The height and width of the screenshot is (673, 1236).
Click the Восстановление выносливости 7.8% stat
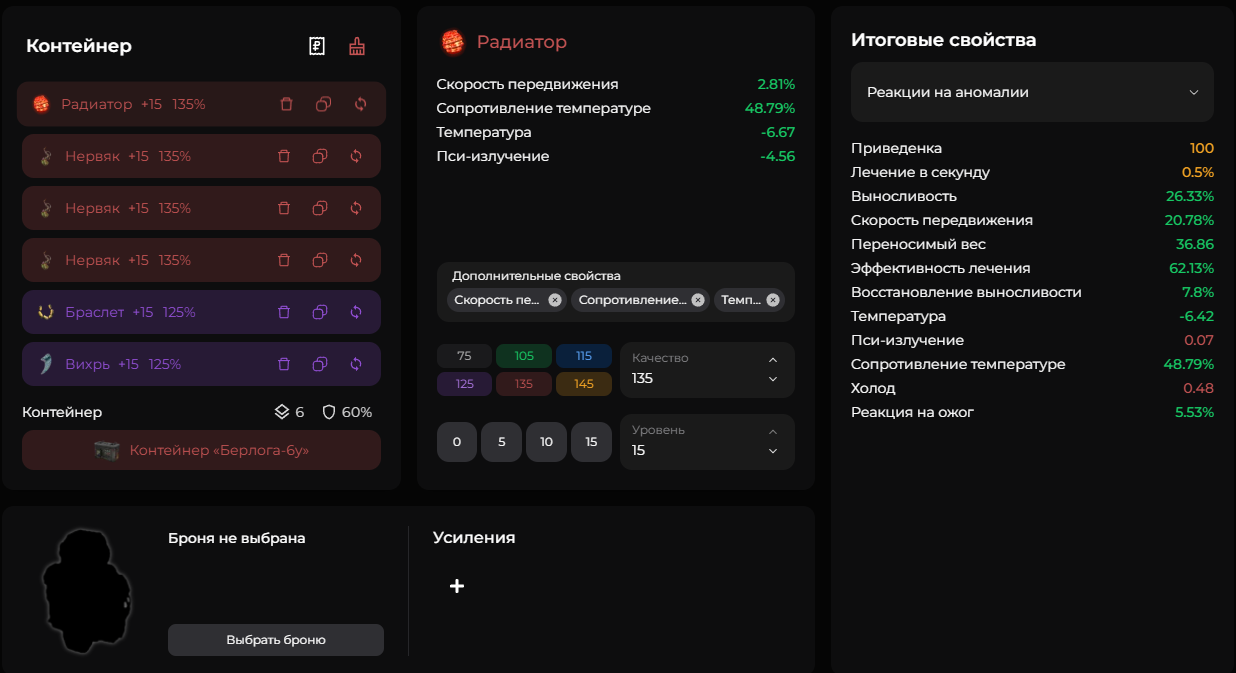pos(1032,292)
